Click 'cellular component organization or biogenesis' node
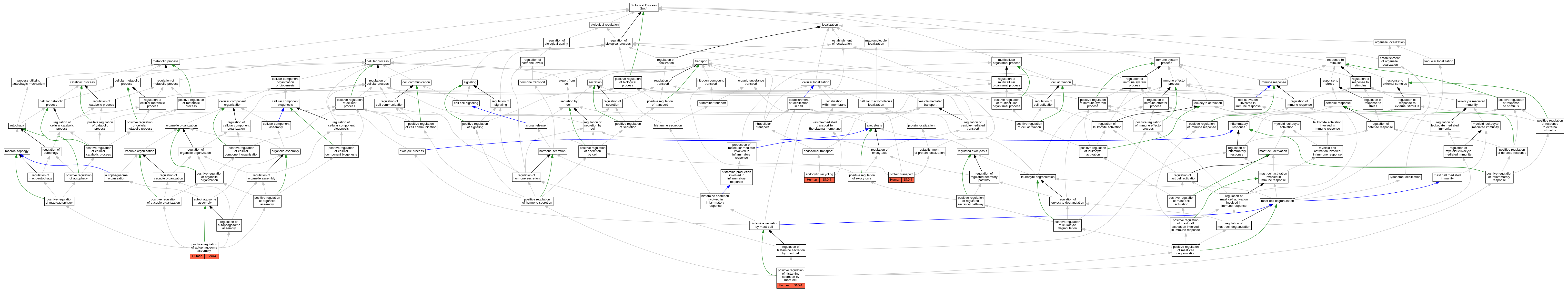Image resolution: width=1568 pixels, height=291 pixels. pos(285,82)
